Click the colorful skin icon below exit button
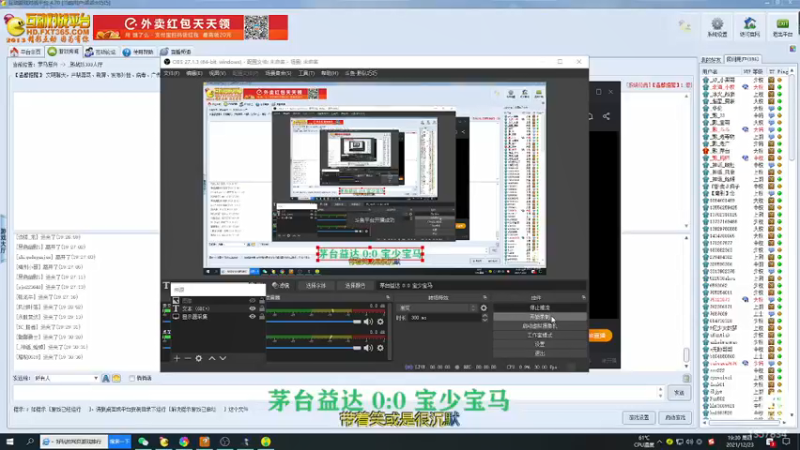The height and width of the screenshot is (450, 800). point(792,48)
